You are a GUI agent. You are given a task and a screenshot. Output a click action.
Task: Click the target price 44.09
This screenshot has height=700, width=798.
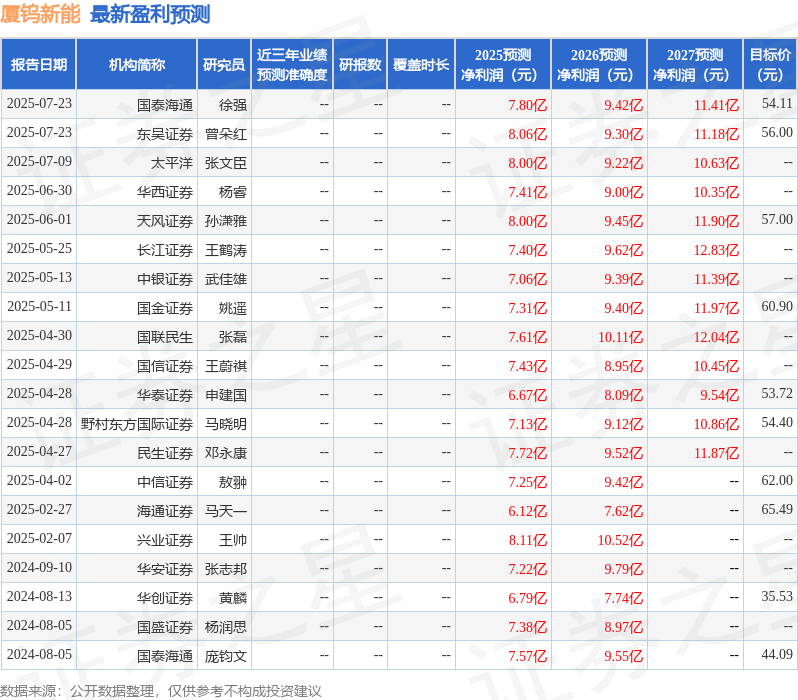pyautogui.click(x=777, y=655)
